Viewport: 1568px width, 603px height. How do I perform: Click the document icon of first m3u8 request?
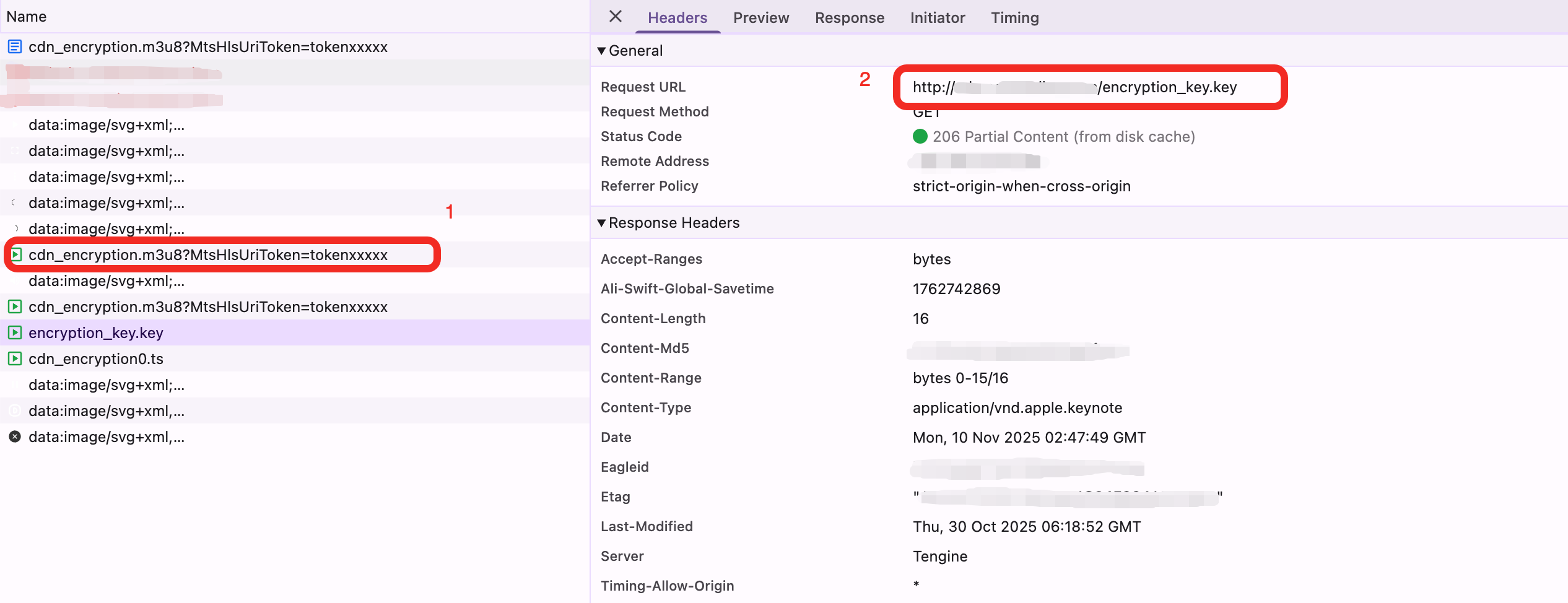pos(15,47)
